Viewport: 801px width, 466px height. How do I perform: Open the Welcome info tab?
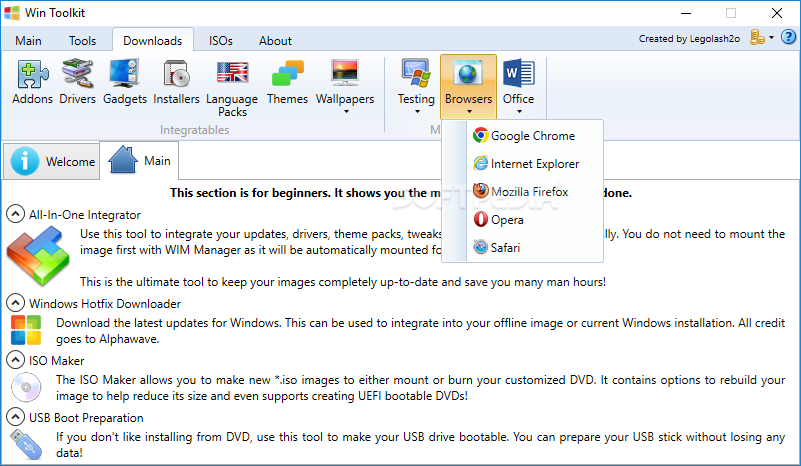coord(52,161)
